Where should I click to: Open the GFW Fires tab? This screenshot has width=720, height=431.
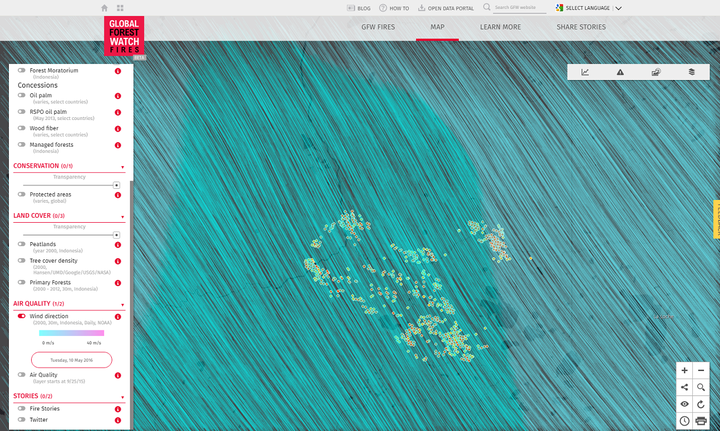pyautogui.click(x=378, y=27)
